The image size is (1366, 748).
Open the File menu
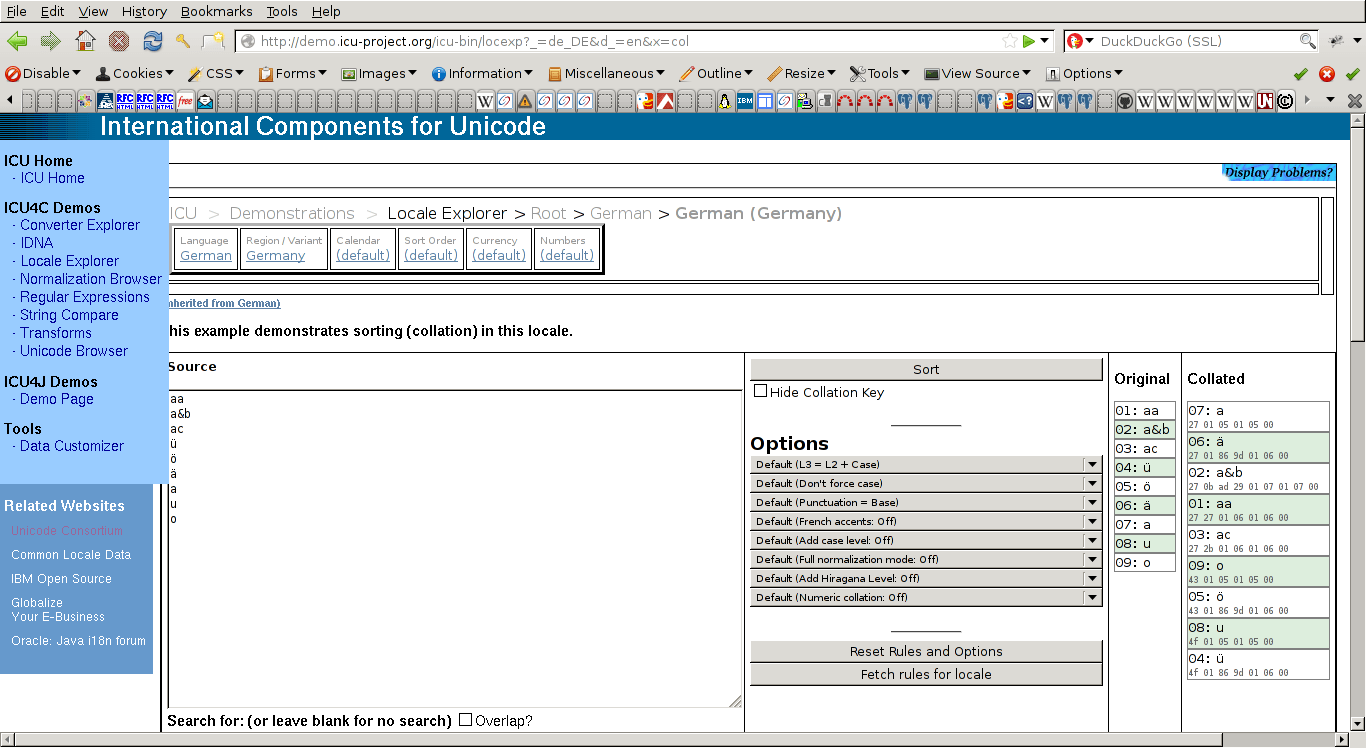(x=17, y=11)
